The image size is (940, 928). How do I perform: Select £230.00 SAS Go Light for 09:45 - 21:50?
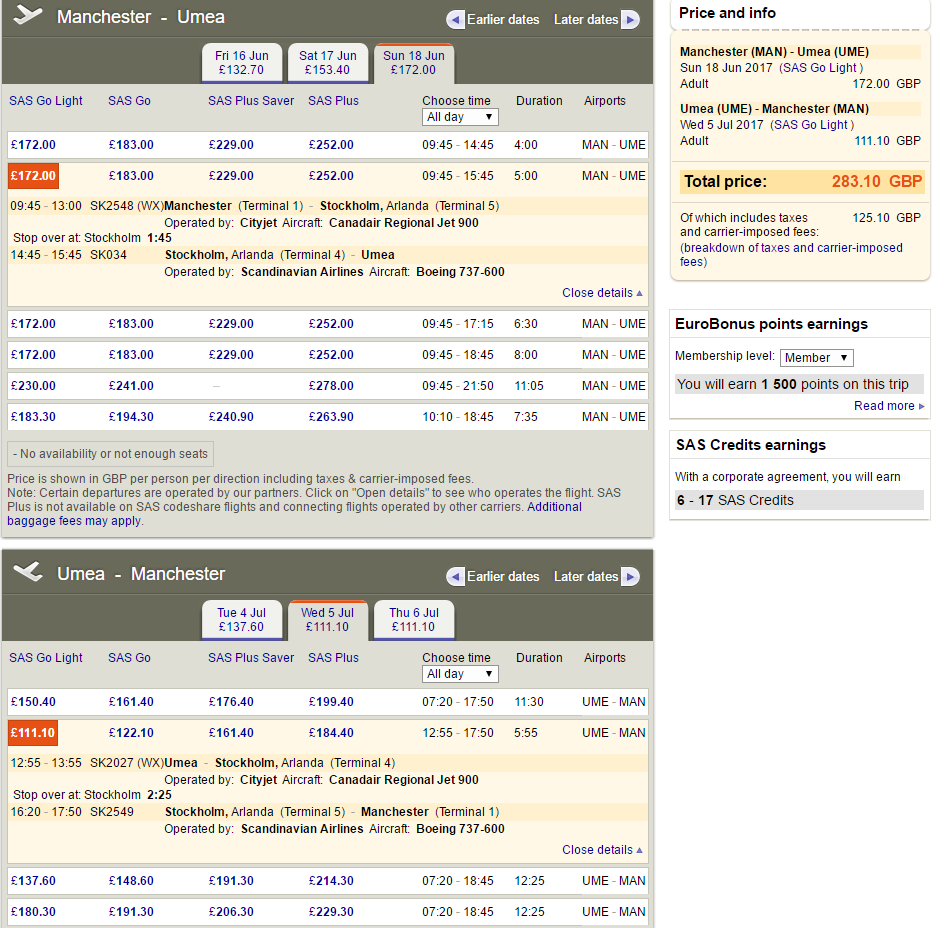click(34, 386)
